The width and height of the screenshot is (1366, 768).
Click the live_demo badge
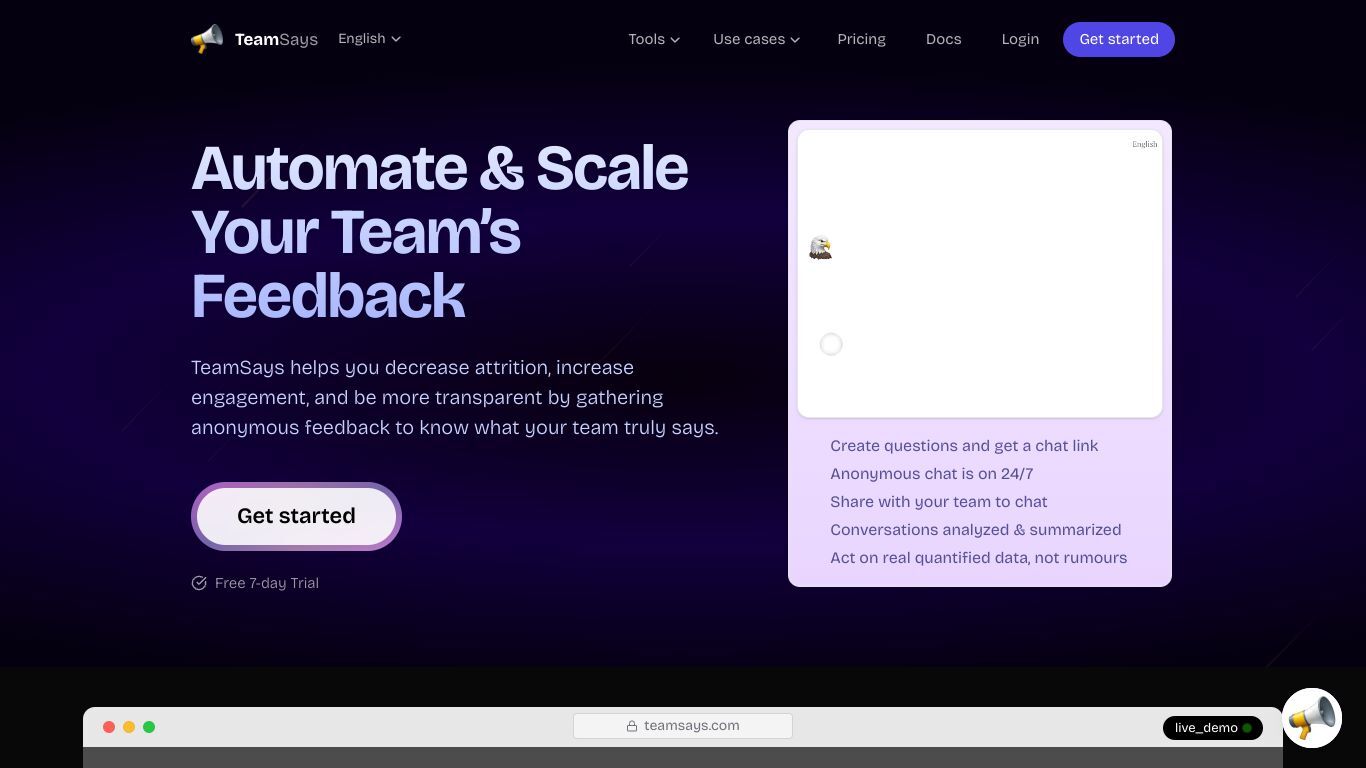1213,728
